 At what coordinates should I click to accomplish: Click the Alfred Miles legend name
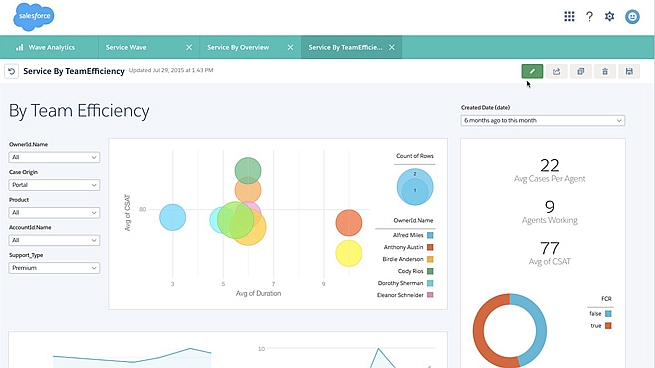tap(408, 235)
